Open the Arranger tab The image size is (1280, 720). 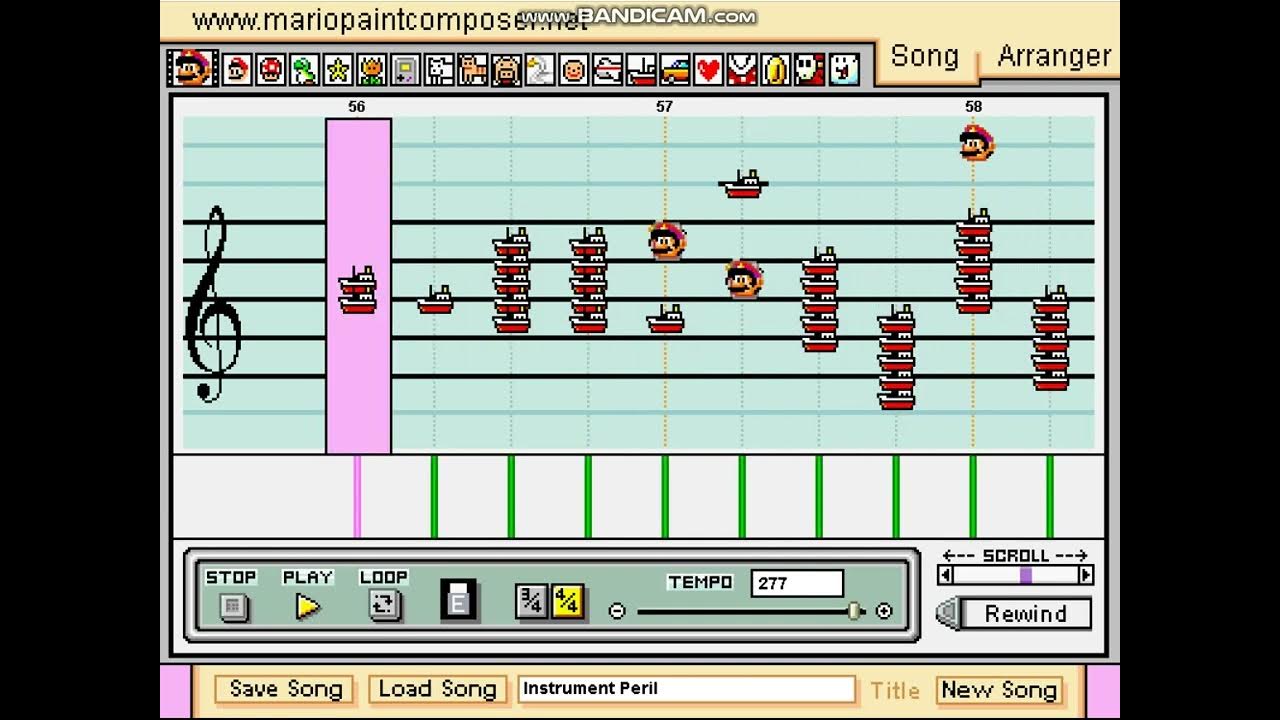tap(1053, 57)
